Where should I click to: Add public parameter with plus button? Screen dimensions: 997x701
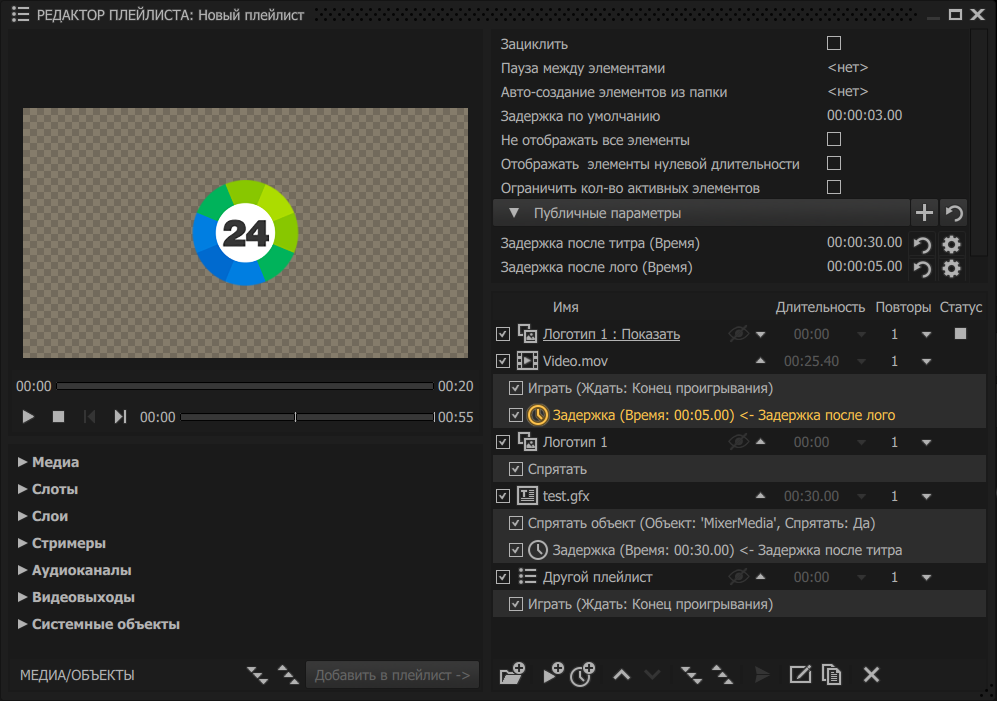924,213
